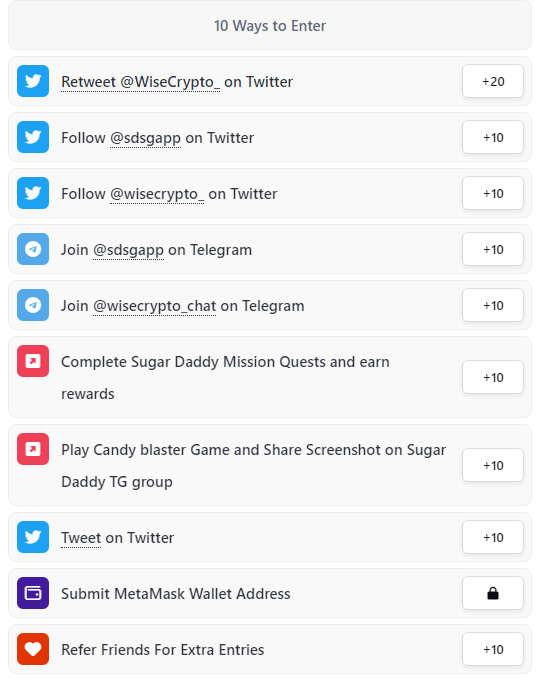
Task: Click the lock button for MetaMask Wallet Address
Action: tap(493, 593)
